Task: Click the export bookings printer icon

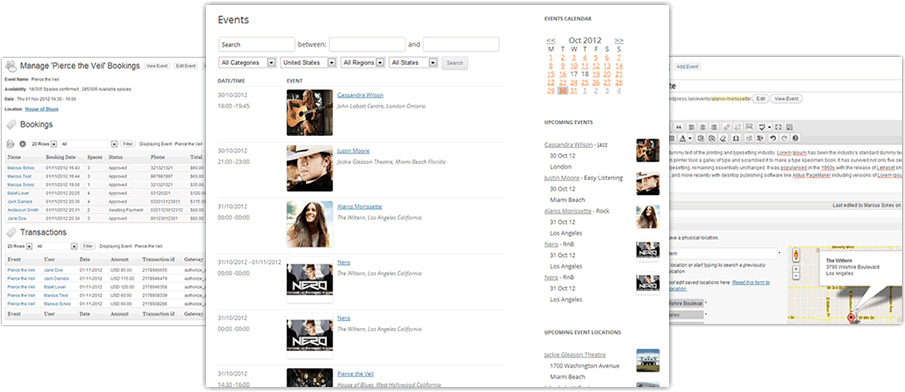Action: pyautogui.click(x=10, y=144)
